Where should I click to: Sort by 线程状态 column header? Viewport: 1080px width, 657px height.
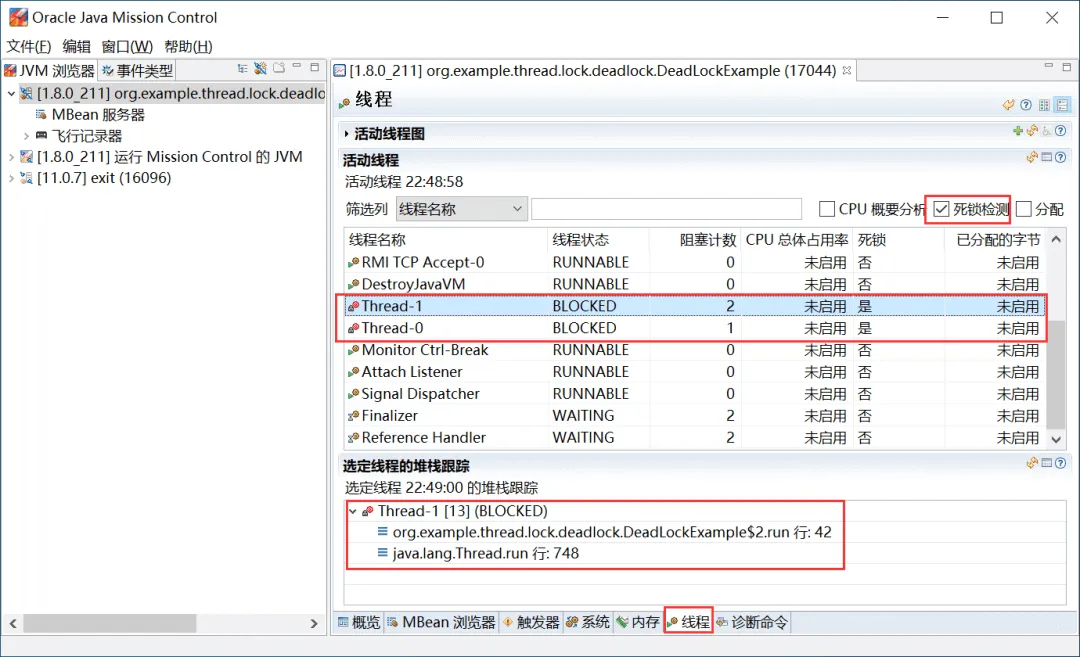pos(598,240)
